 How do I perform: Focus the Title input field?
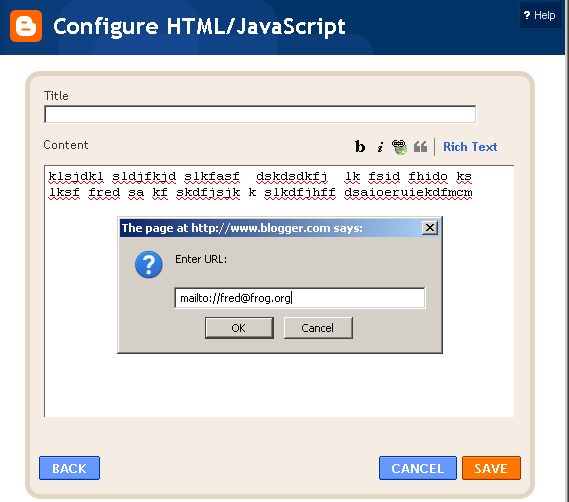click(x=260, y=114)
